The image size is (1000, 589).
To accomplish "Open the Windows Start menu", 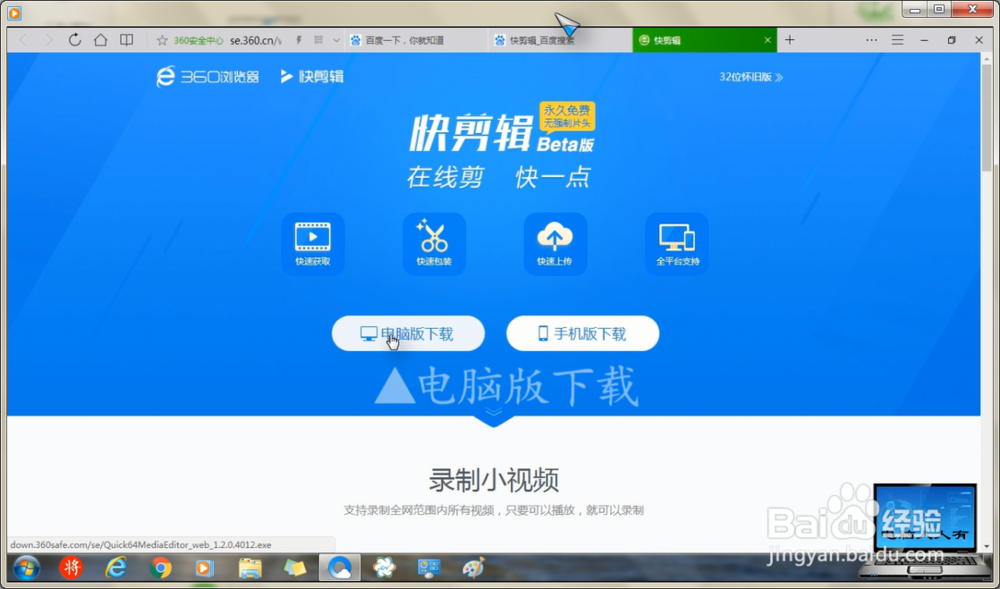I will 26,567.
